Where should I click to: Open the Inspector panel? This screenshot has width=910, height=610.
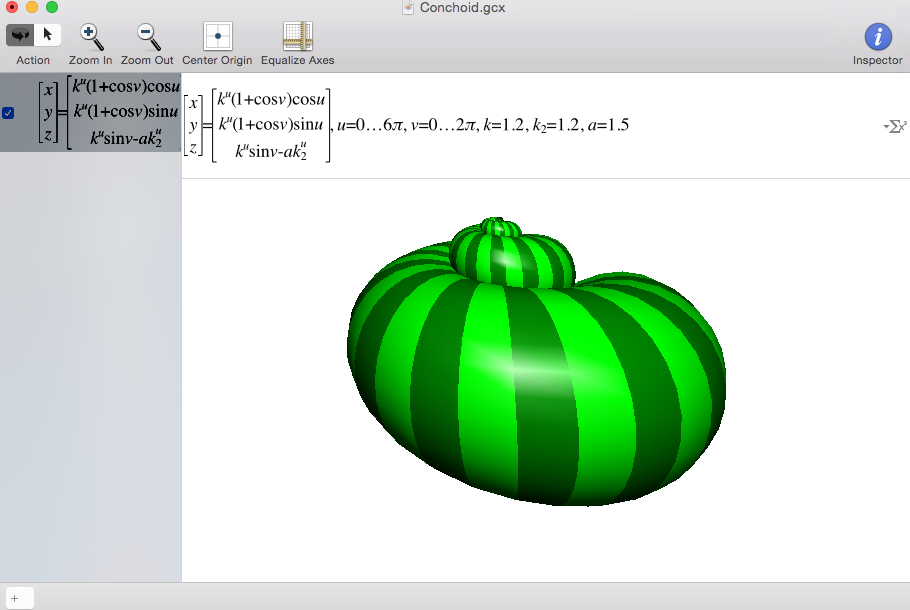(x=878, y=37)
